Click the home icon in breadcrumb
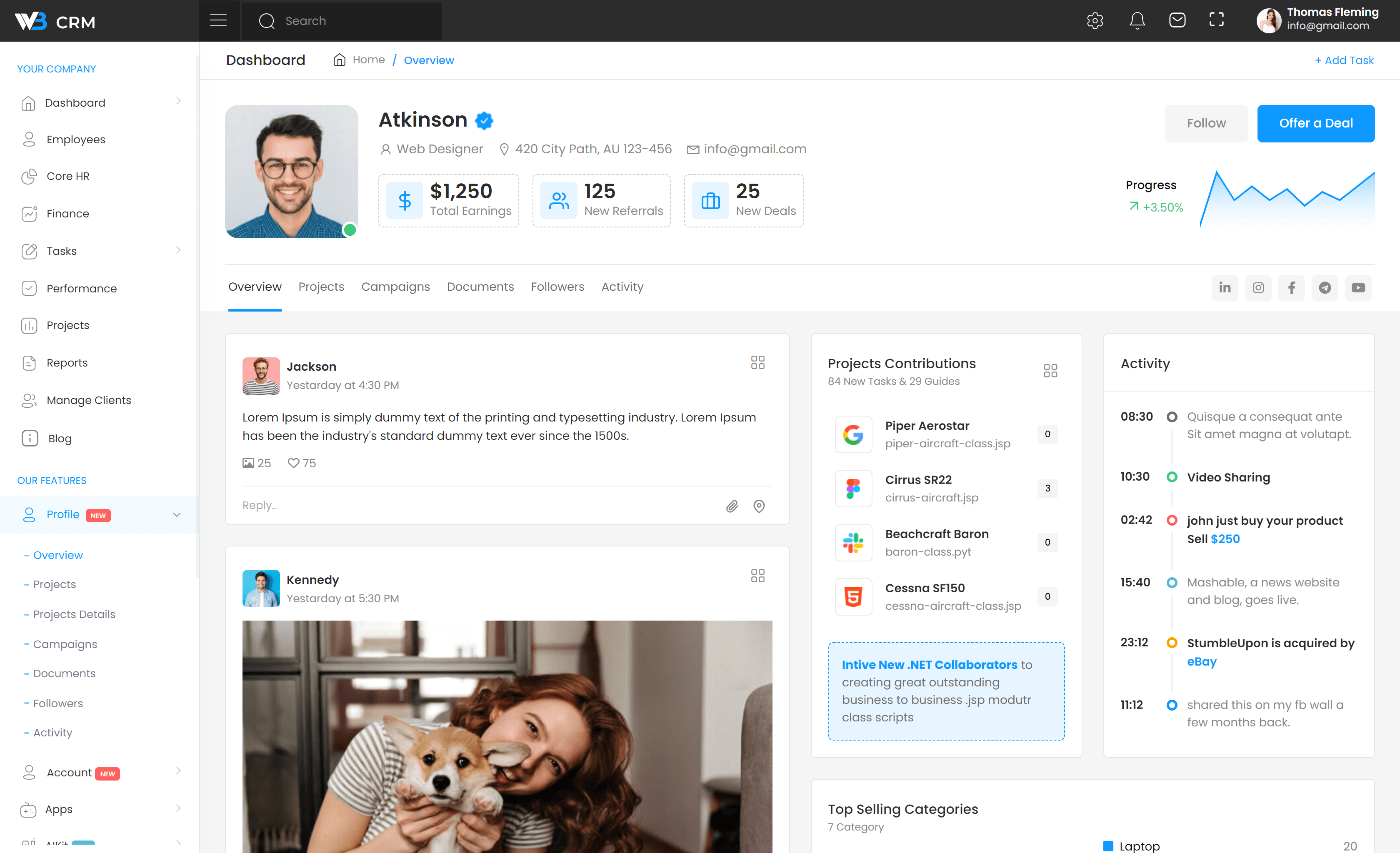The width and height of the screenshot is (1400, 853). point(339,60)
